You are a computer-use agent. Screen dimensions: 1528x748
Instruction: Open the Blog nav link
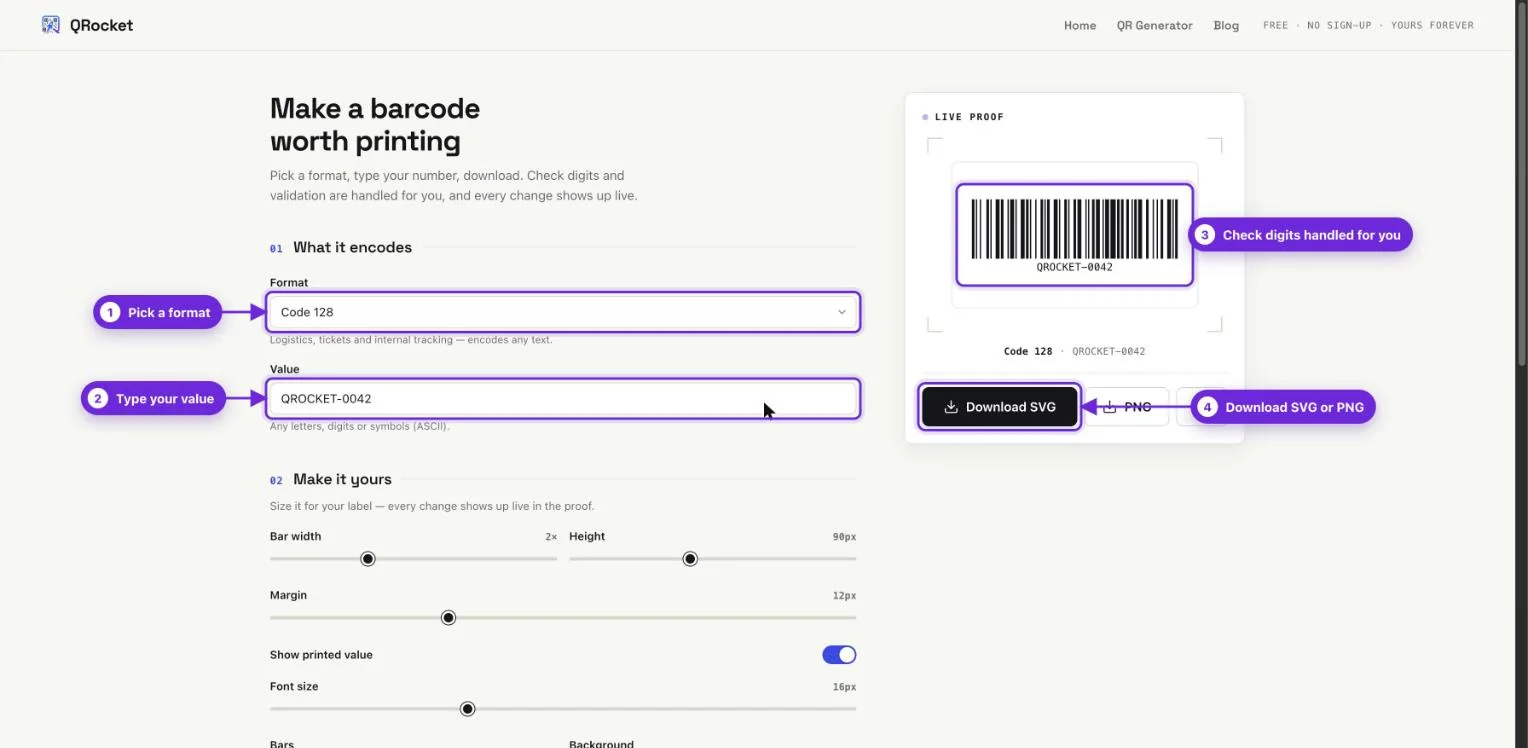1226,25
